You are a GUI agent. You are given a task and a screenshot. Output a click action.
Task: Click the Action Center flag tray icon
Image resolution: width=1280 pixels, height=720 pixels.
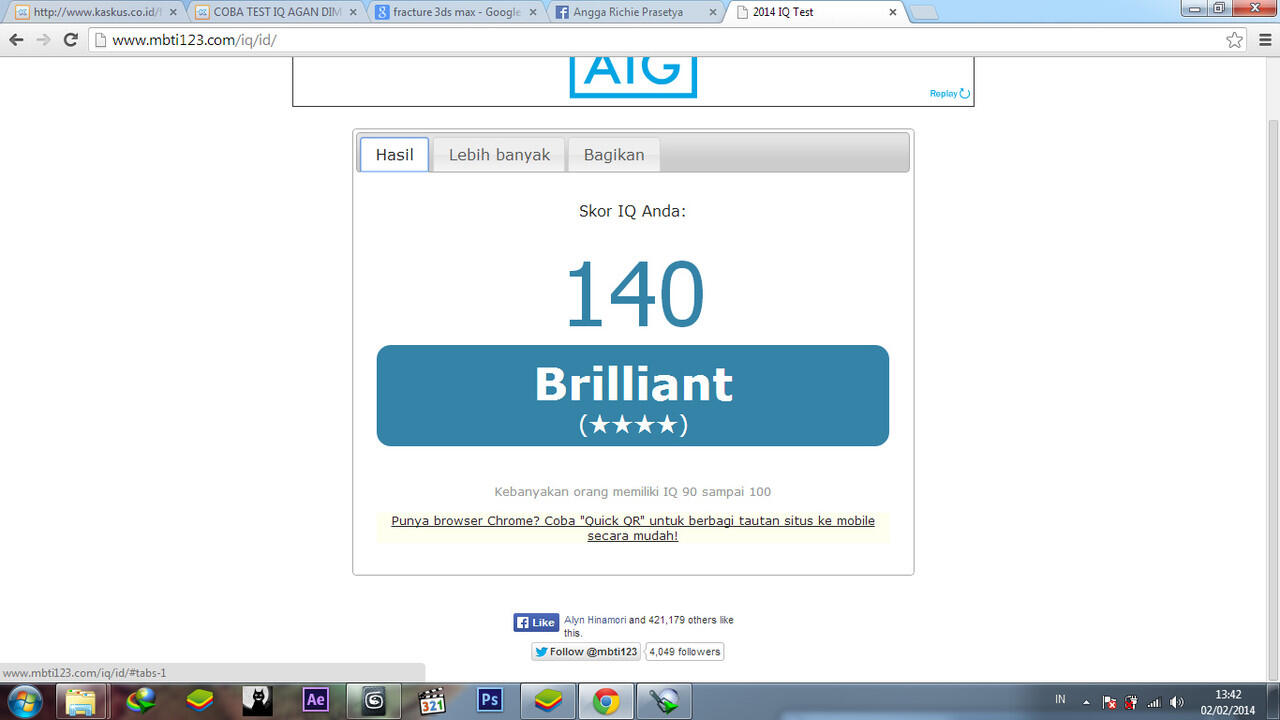(x=1109, y=702)
